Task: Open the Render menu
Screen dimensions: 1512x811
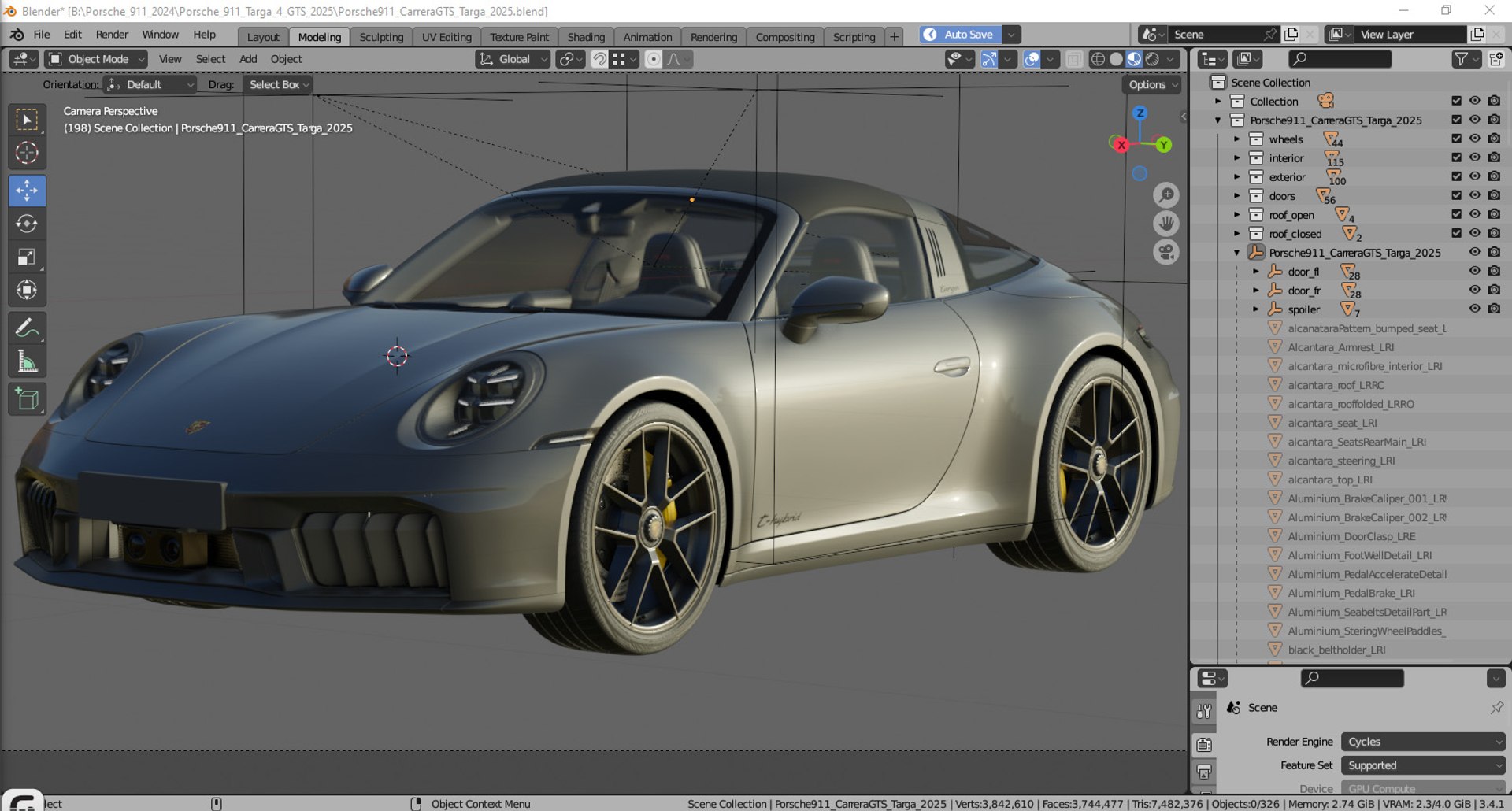Action: pyautogui.click(x=112, y=35)
